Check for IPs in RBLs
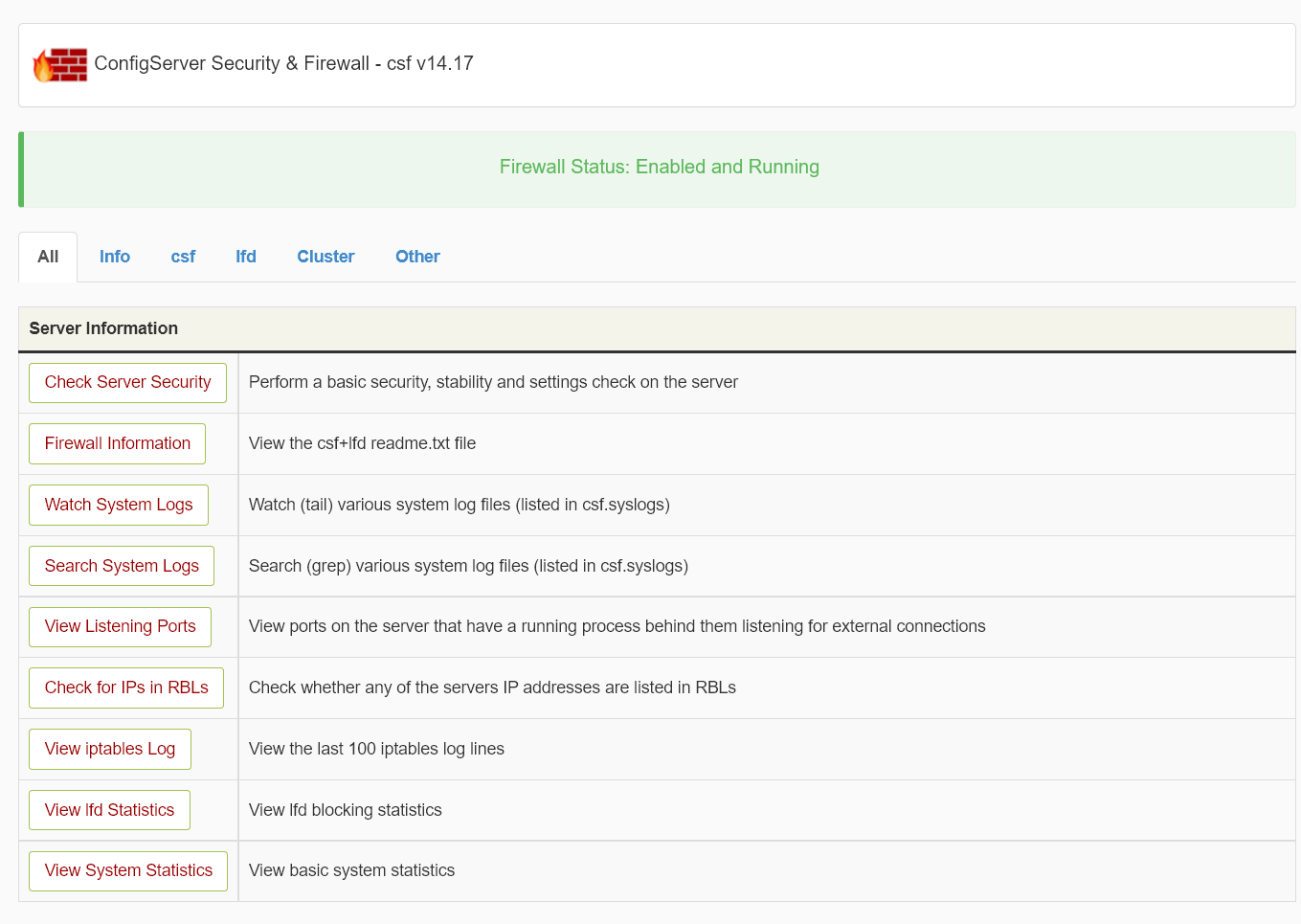Screen dimensions: 1301x924 125,687
